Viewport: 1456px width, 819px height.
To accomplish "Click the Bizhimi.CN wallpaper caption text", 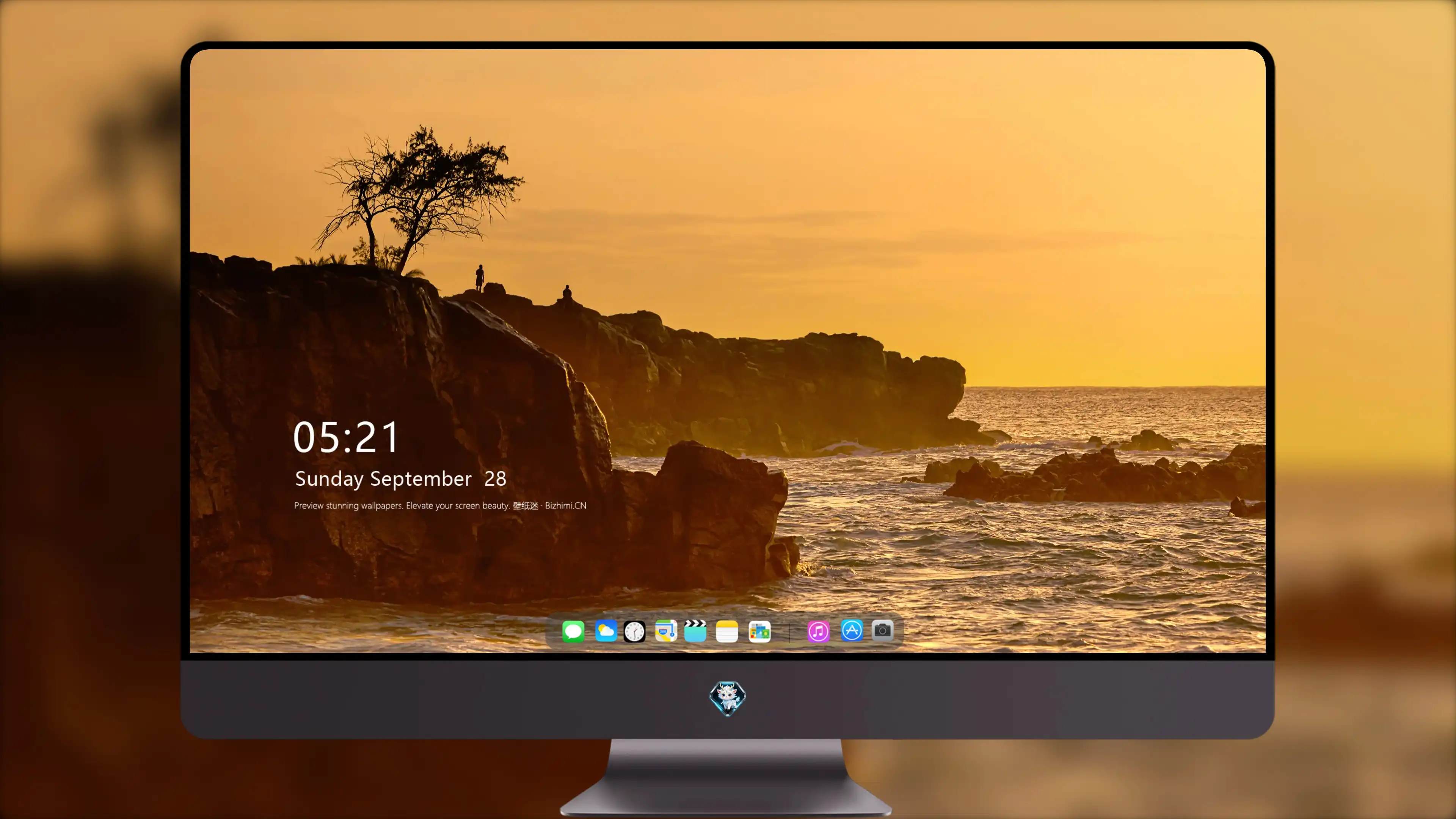I will tap(440, 506).
